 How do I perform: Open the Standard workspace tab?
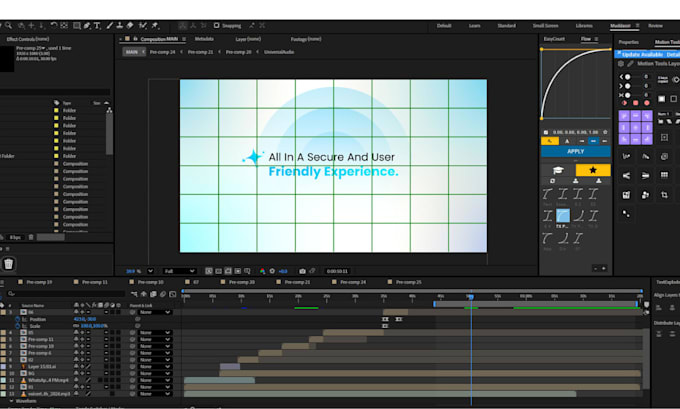click(507, 26)
